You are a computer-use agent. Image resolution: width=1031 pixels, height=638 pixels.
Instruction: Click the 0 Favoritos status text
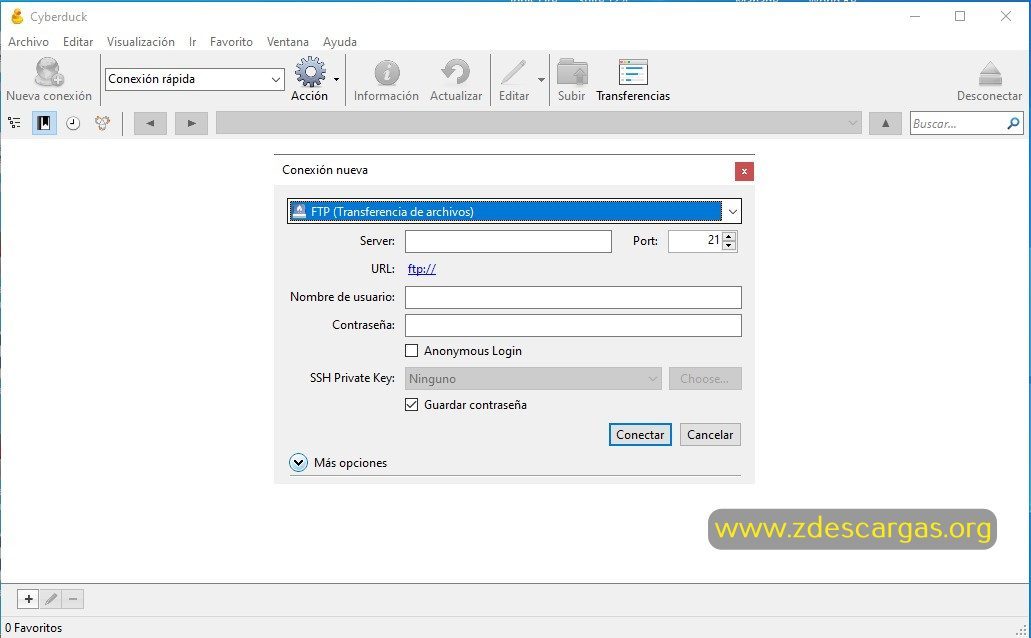point(34,627)
